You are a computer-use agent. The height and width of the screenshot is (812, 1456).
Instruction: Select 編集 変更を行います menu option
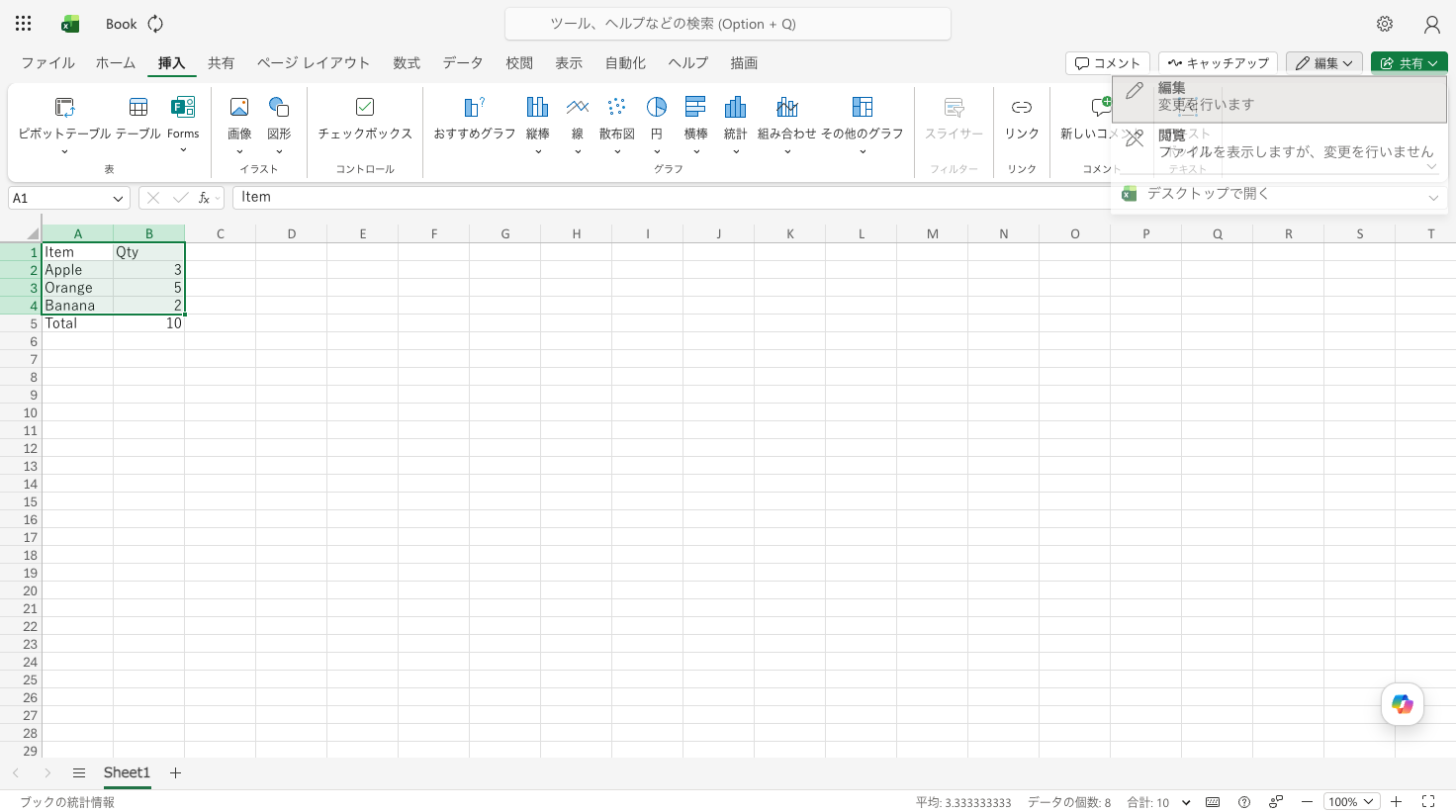click(1279, 99)
